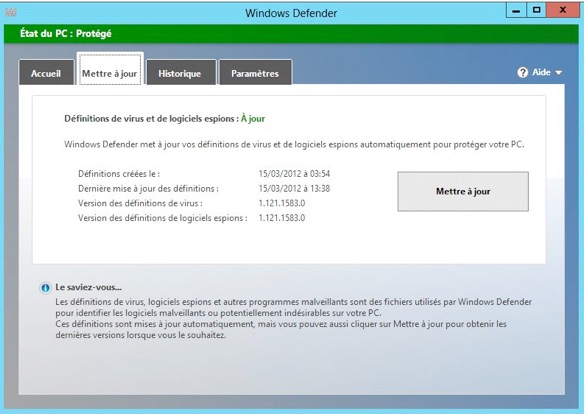The image size is (584, 414).
Task: Select the Mettre à jour tab
Action: (x=110, y=69)
